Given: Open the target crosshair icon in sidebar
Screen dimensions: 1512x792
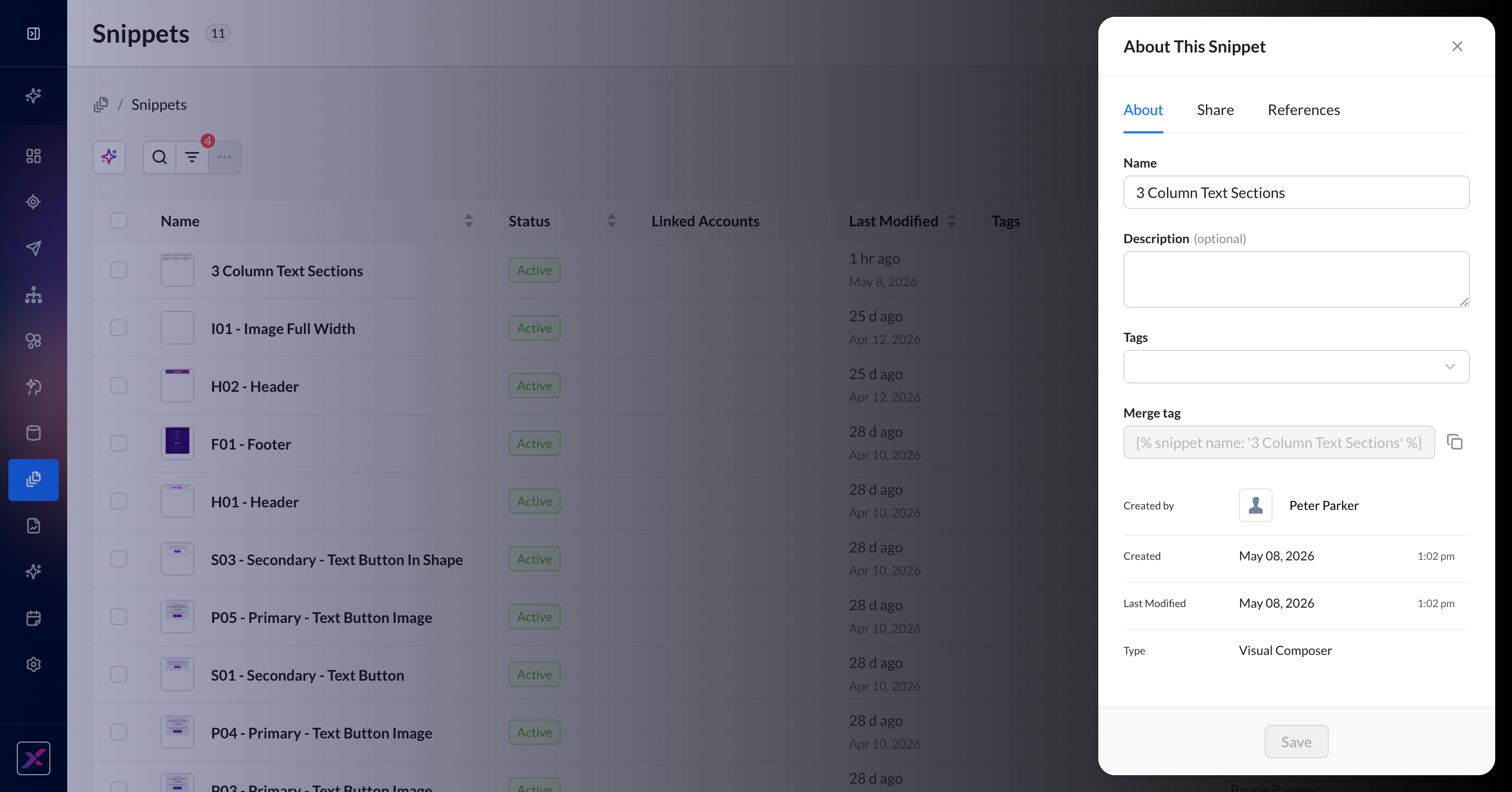Looking at the screenshot, I should [34, 202].
